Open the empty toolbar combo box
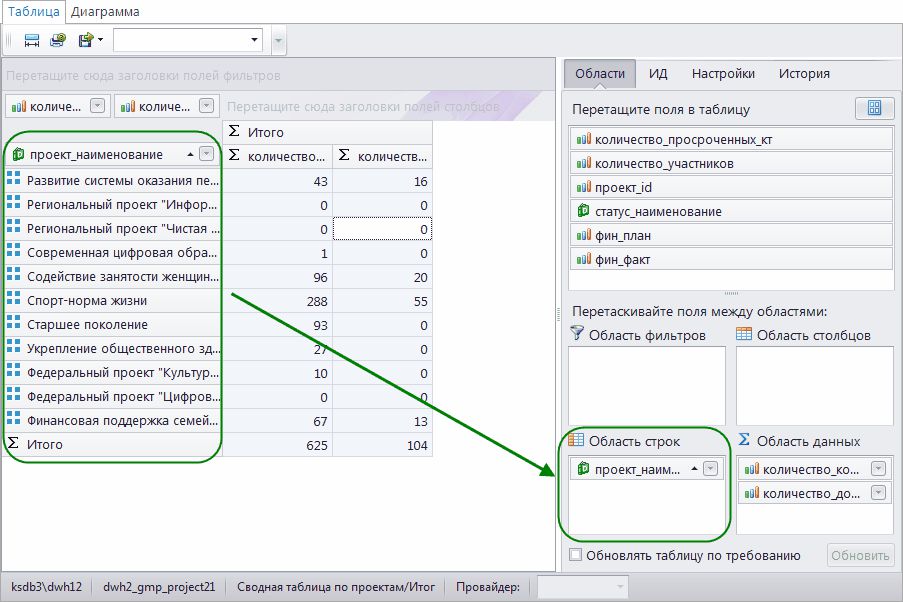Viewport: 903px width, 602px height. point(254,40)
